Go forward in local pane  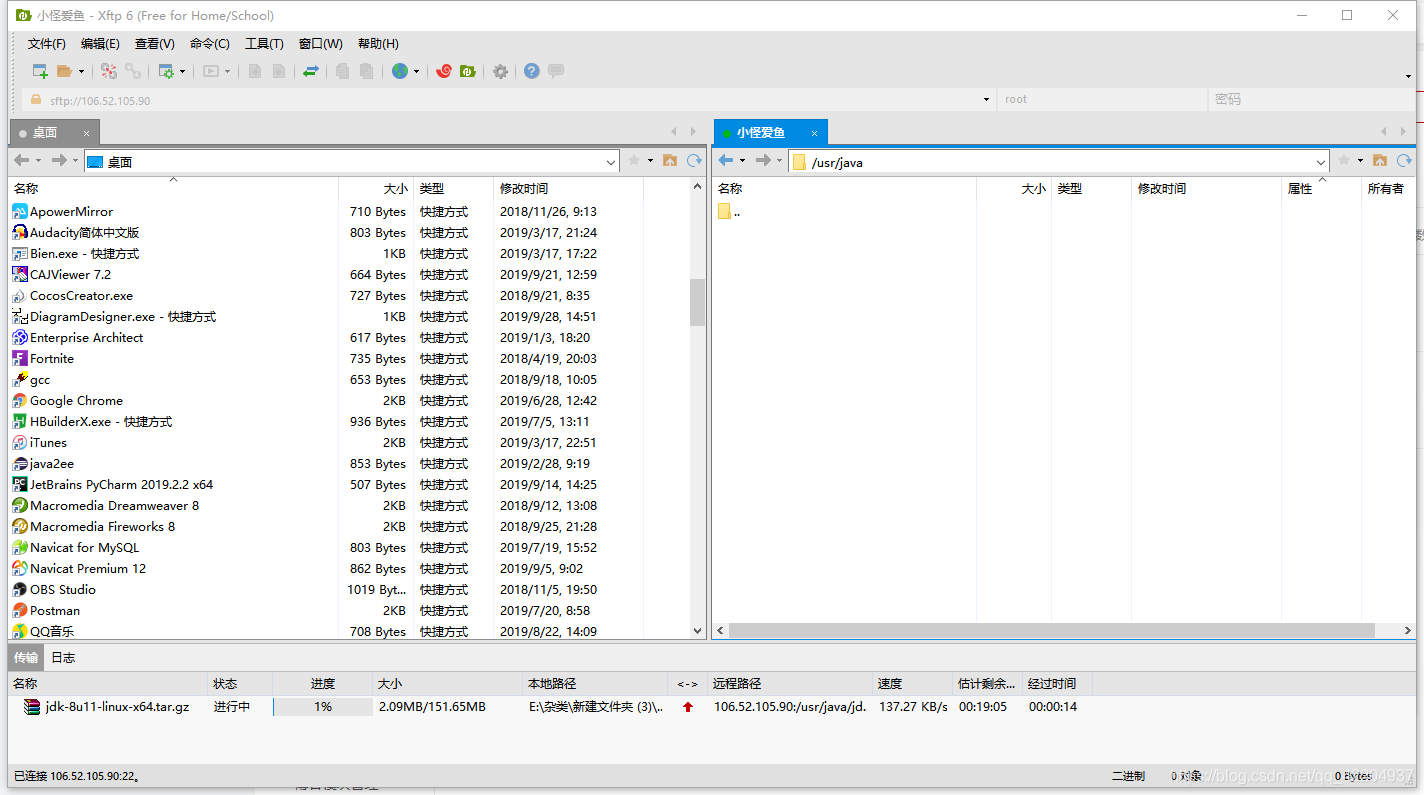pyautogui.click(x=59, y=160)
